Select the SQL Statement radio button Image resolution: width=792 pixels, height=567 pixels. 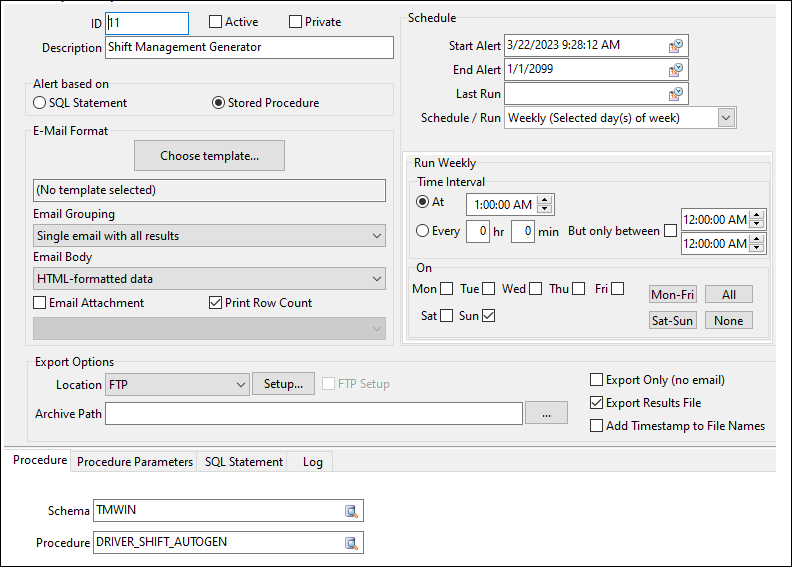coord(40,102)
